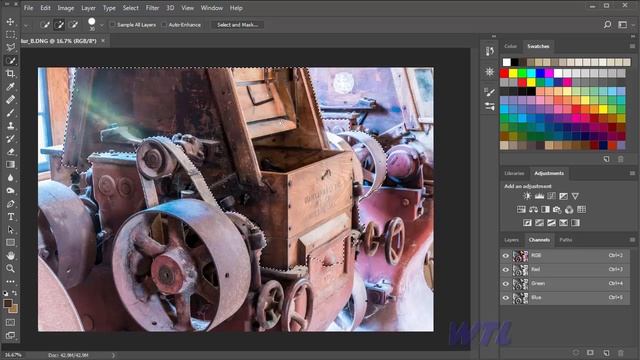Open the search magnifier in options bar
The height and width of the screenshot is (360, 640).
[x=607, y=25]
